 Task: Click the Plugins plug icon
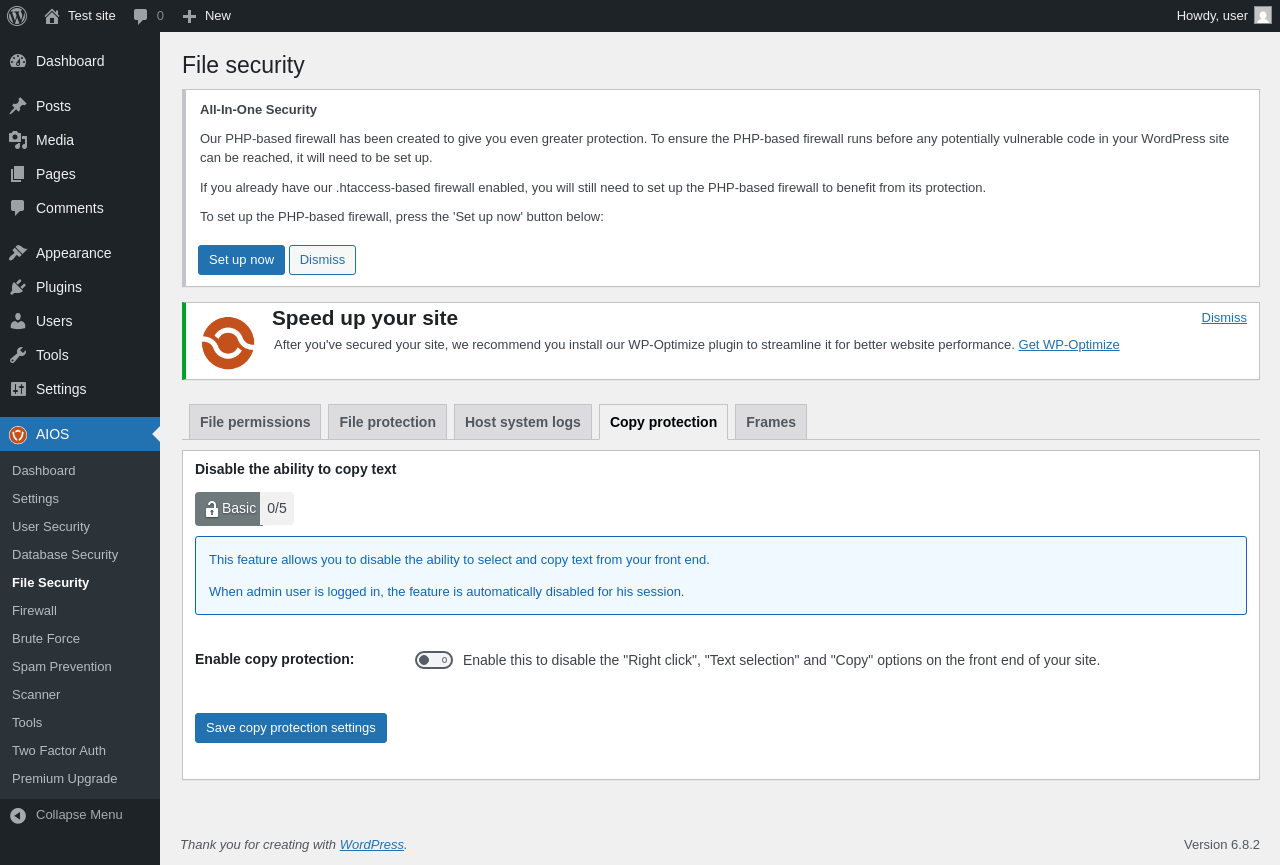(x=18, y=287)
